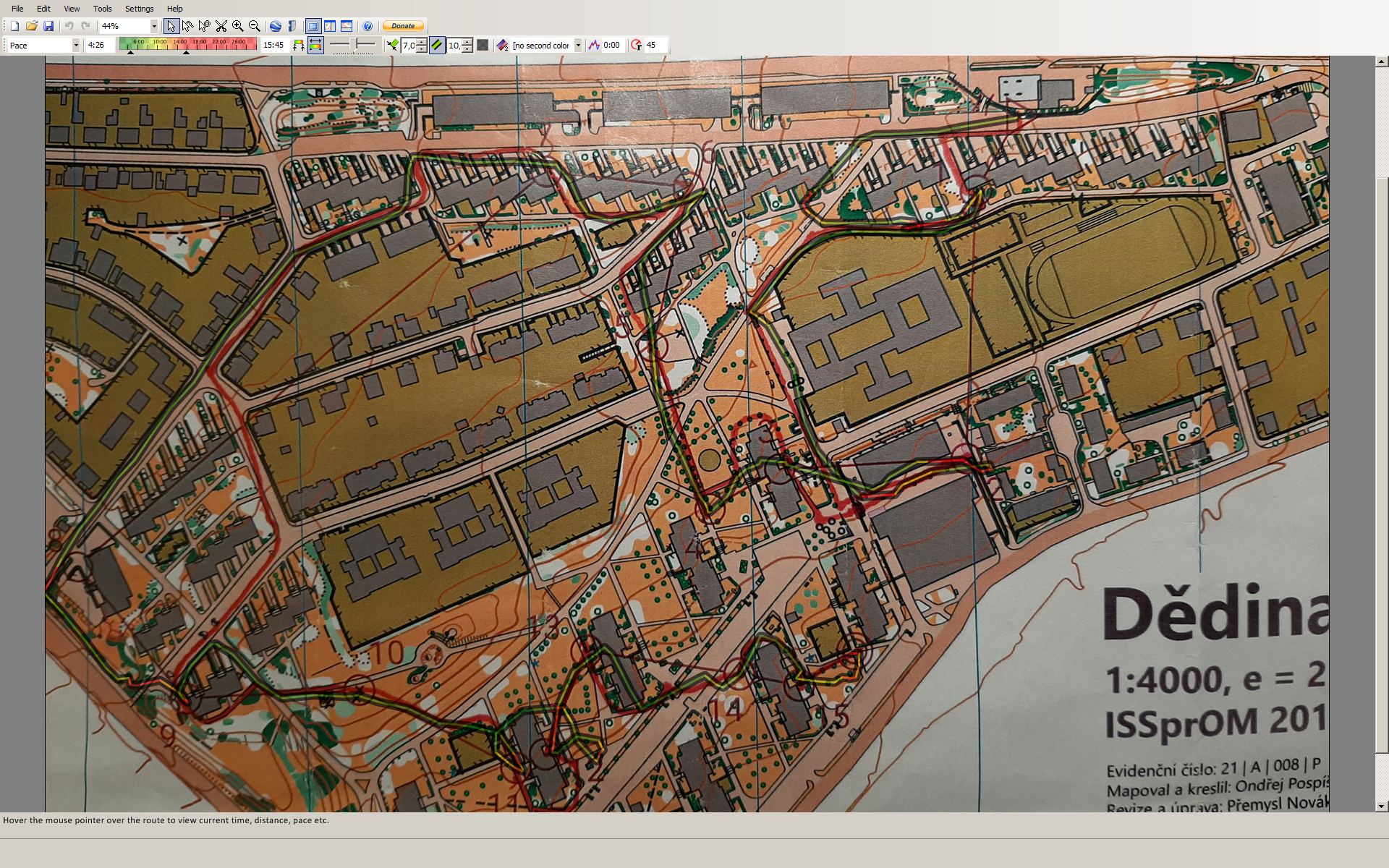Open the Edit menu
1389x868 pixels.
pos(43,9)
